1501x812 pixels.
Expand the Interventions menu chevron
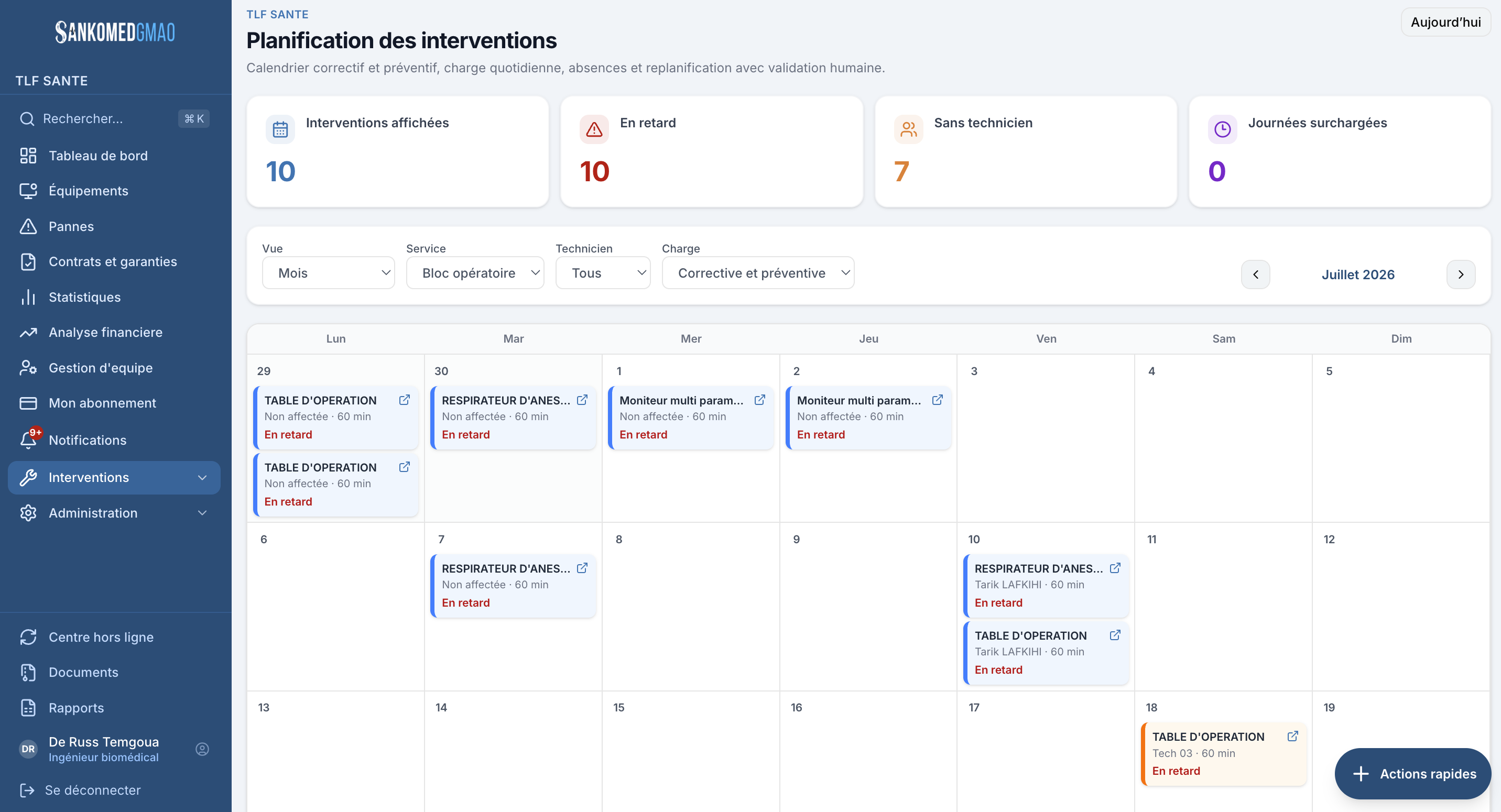(x=202, y=478)
